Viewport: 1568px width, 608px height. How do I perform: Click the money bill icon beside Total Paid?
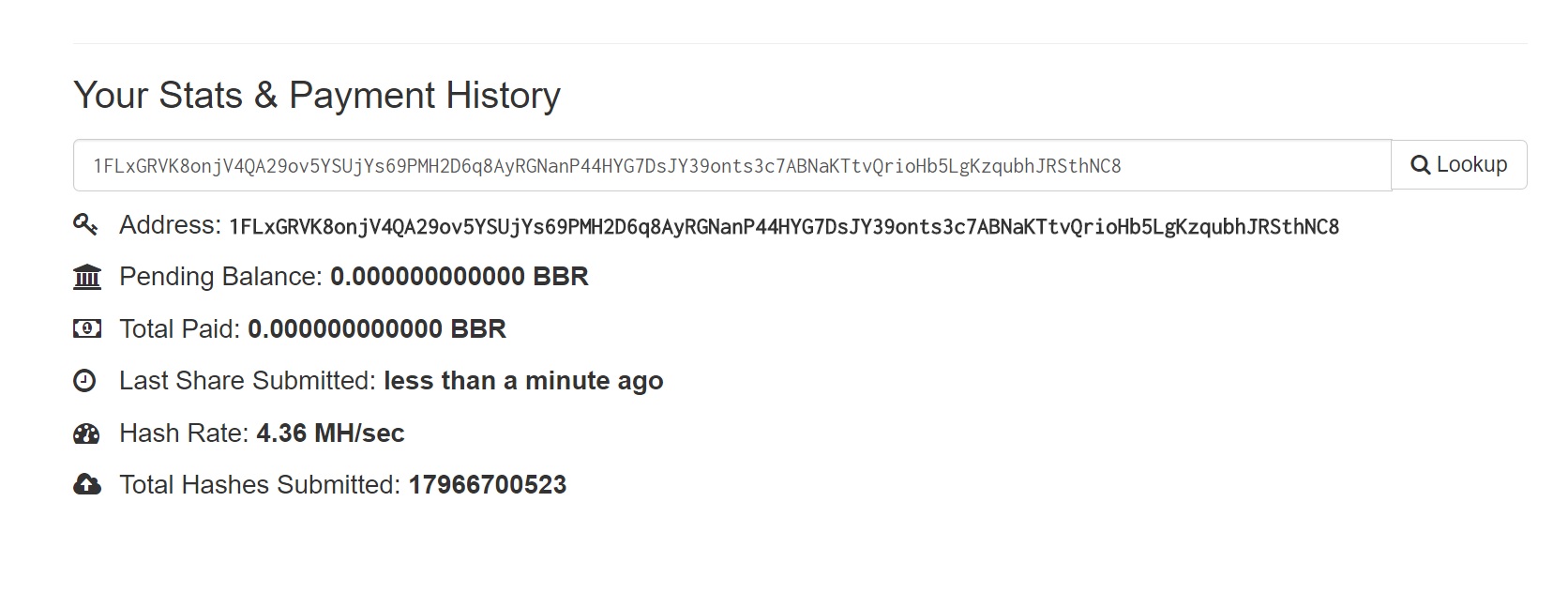click(86, 328)
